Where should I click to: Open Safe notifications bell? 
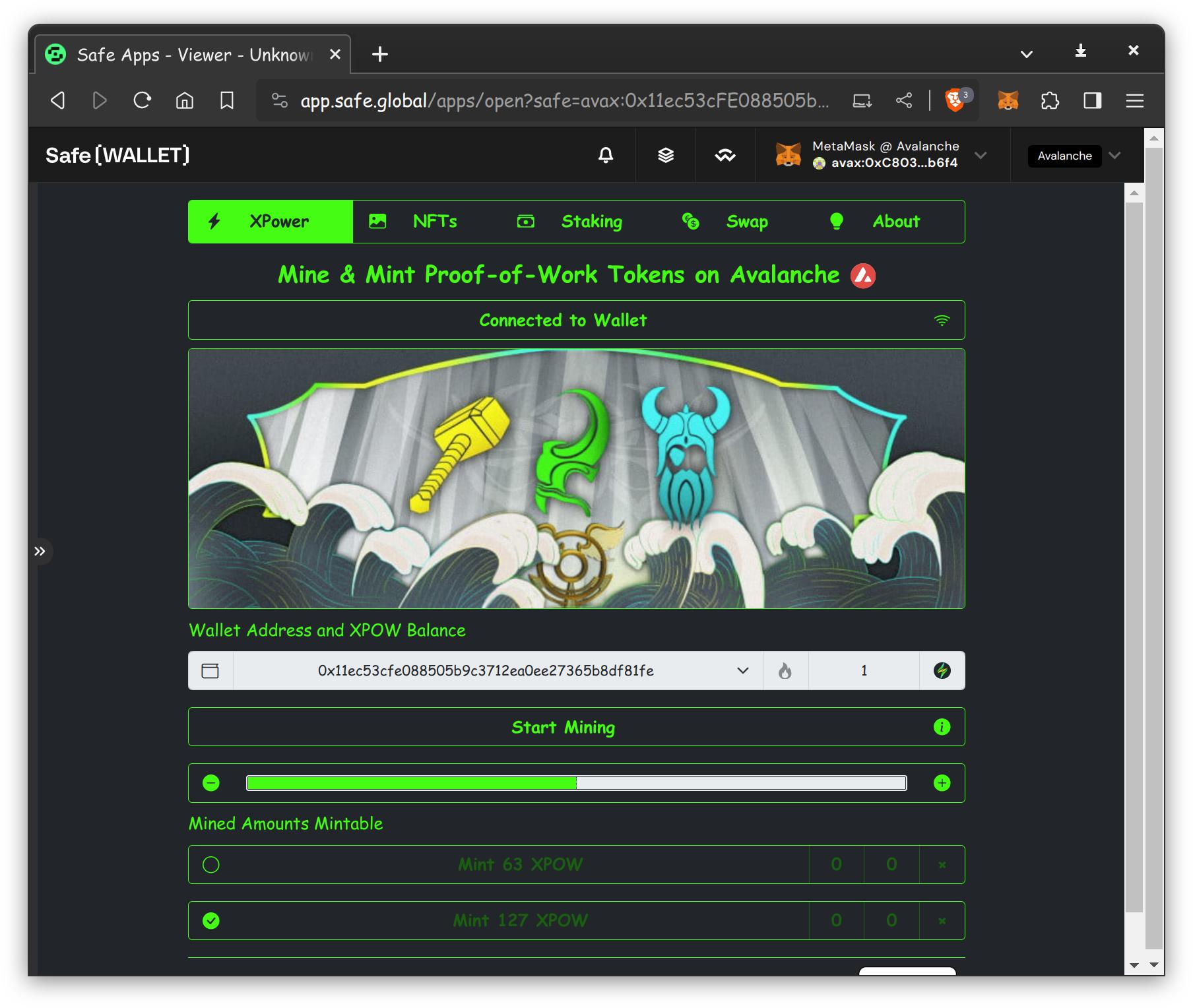pyautogui.click(x=606, y=155)
